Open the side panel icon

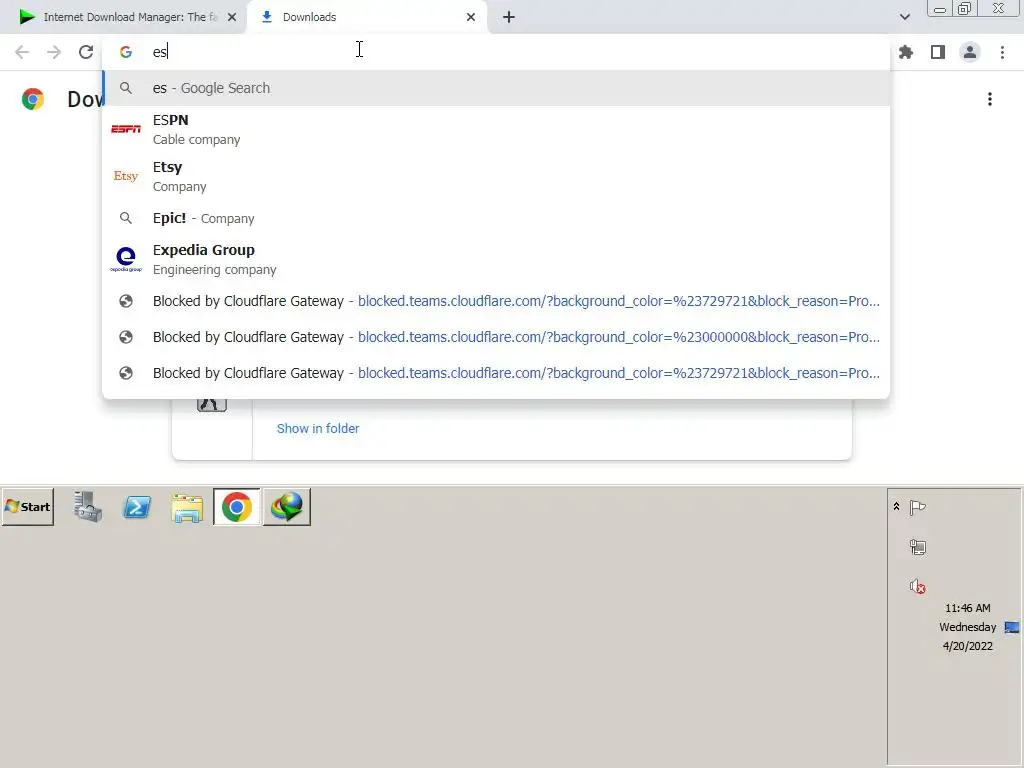click(938, 52)
